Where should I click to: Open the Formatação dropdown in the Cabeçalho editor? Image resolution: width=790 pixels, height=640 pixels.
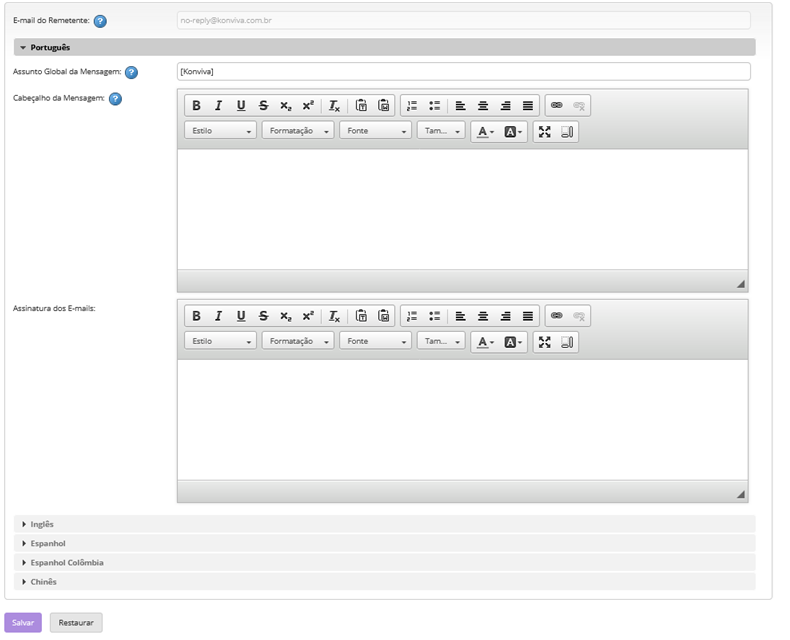[298, 131]
